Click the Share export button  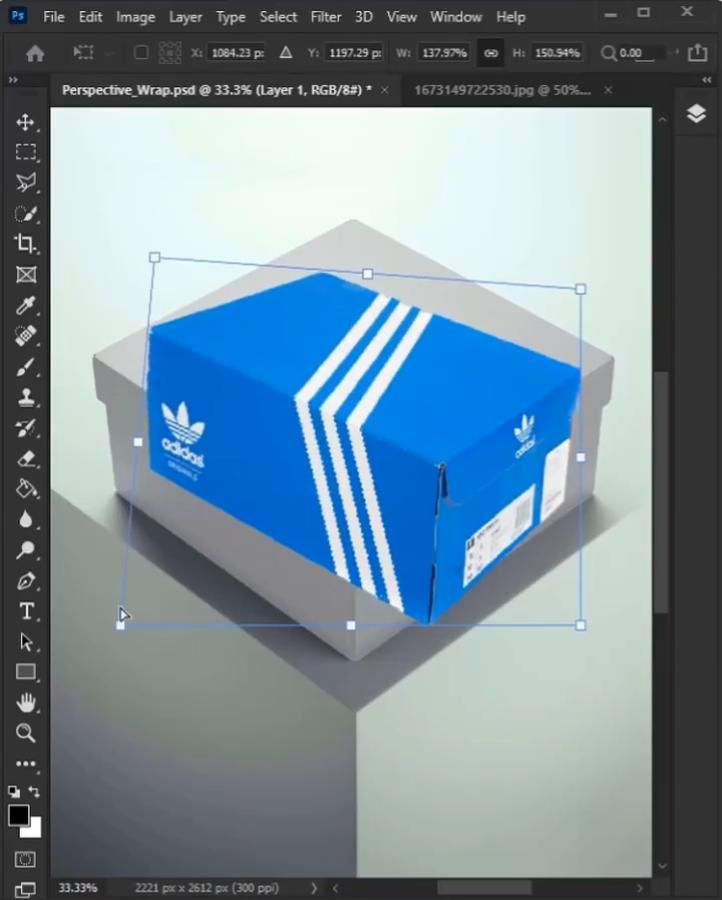coord(696,53)
